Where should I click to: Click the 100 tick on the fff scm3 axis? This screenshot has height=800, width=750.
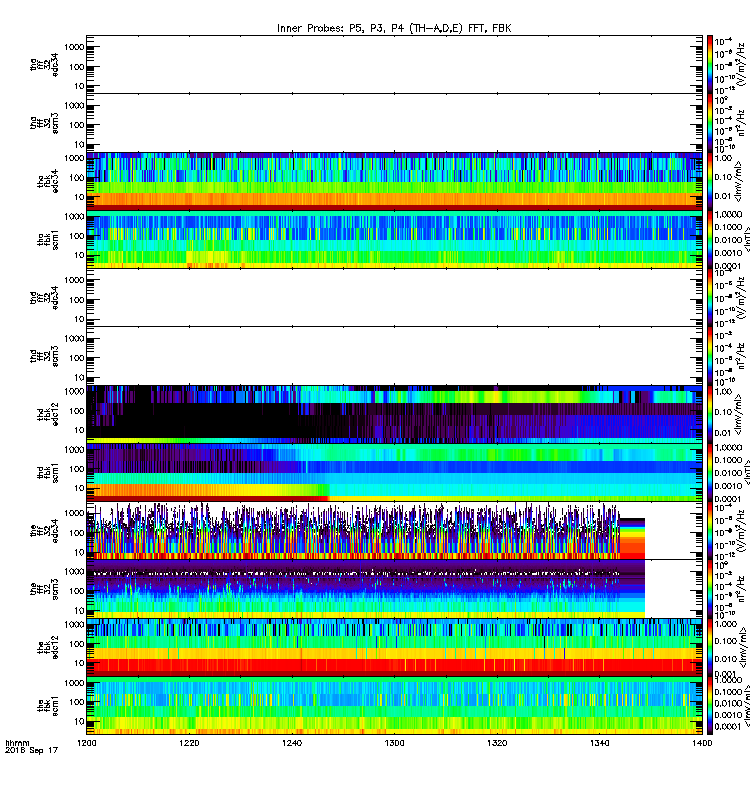click(x=77, y=591)
